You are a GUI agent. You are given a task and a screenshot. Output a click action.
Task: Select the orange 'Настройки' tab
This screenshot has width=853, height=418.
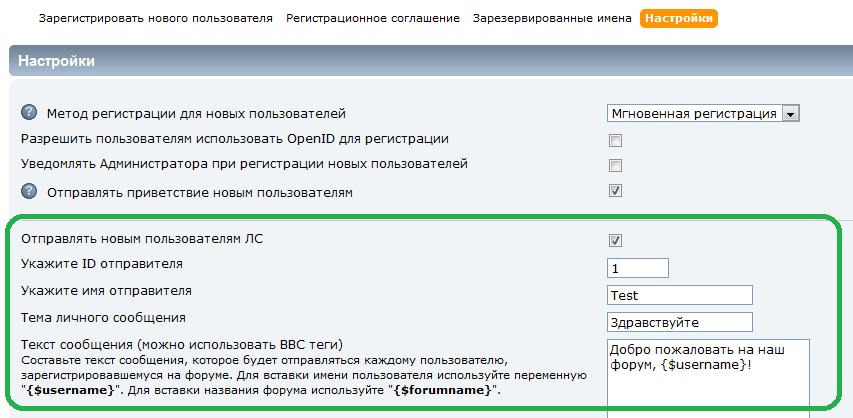679,18
